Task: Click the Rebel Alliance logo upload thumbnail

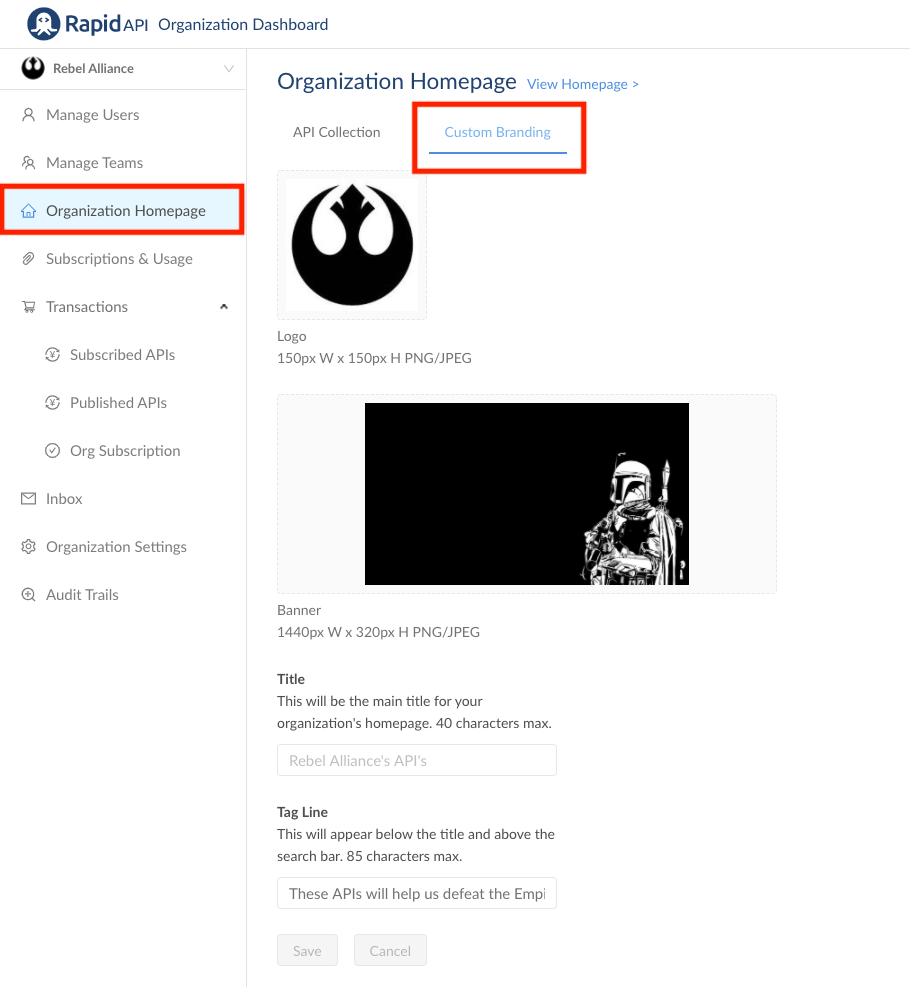Action: [352, 245]
